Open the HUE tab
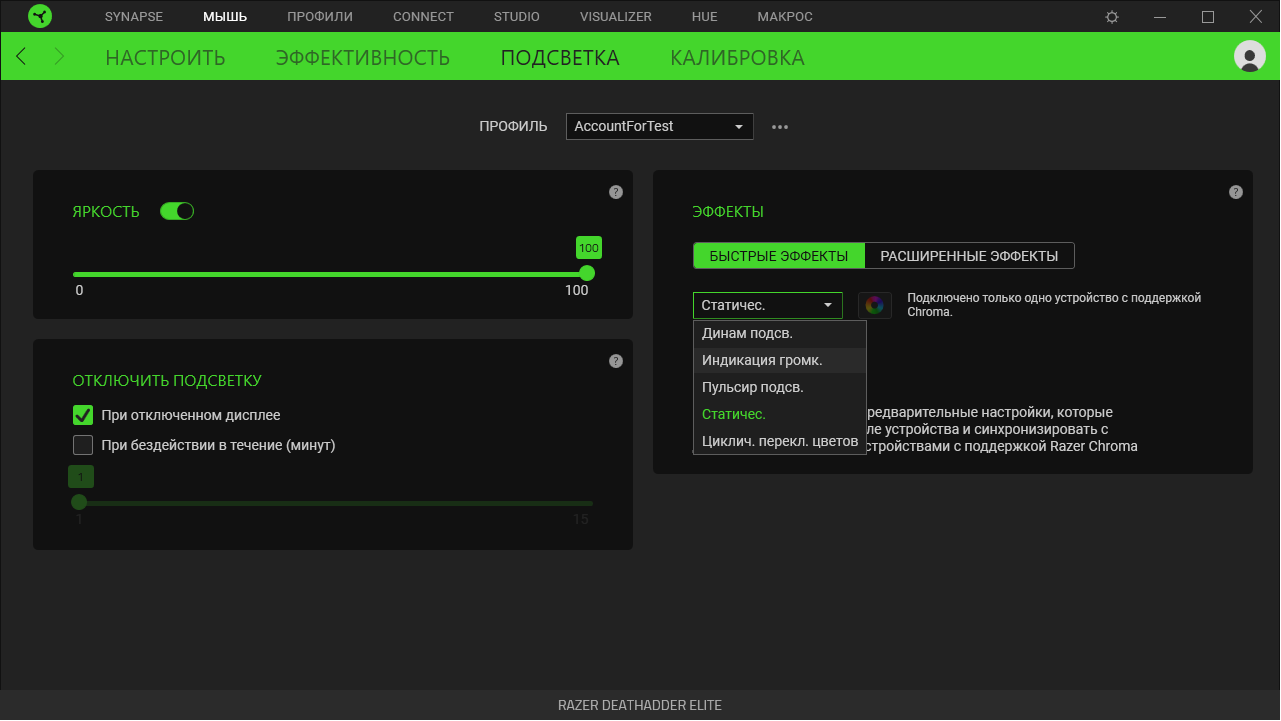This screenshot has height=721, width=1281. point(704,17)
